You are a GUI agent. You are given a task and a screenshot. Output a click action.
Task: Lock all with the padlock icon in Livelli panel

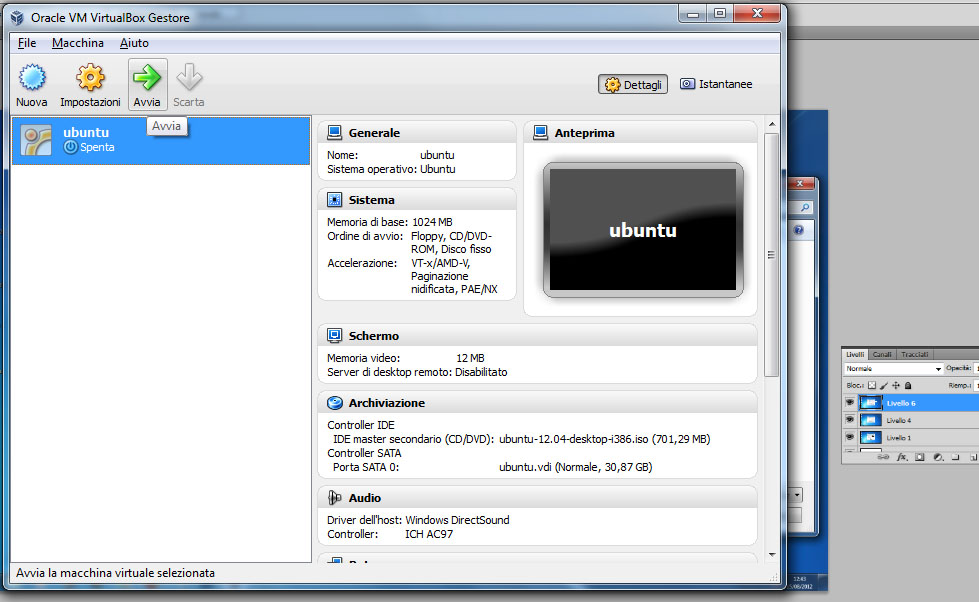[908, 385]
